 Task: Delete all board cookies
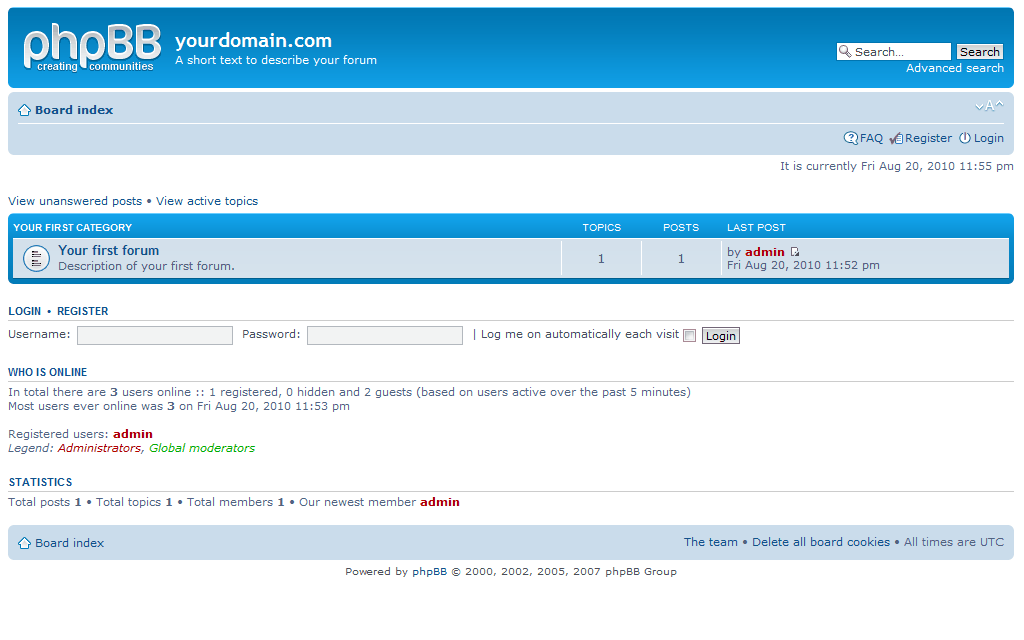point(820,542)
